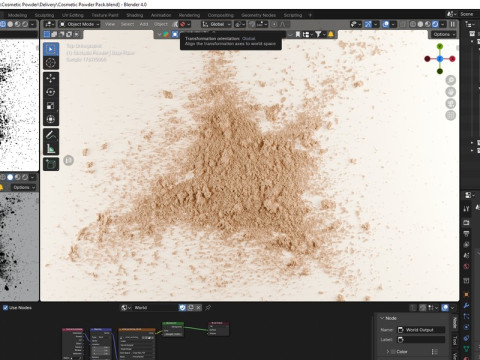The height and width of the screenshot is (360, 480).
Task: Choose the Transform tool
Action: [51, 119]
